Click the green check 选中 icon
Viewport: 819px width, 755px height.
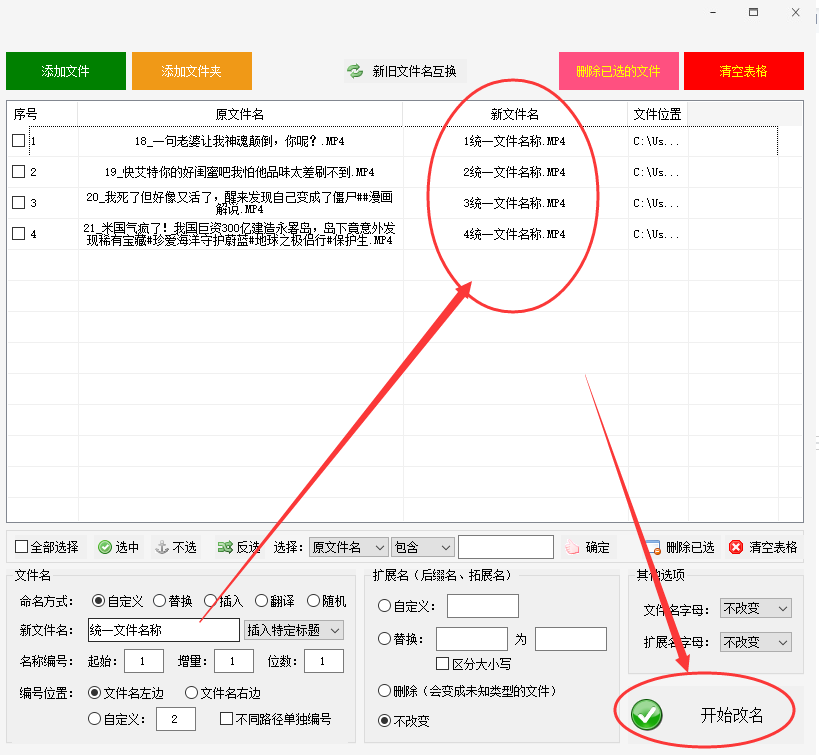(x=105, y=547)
